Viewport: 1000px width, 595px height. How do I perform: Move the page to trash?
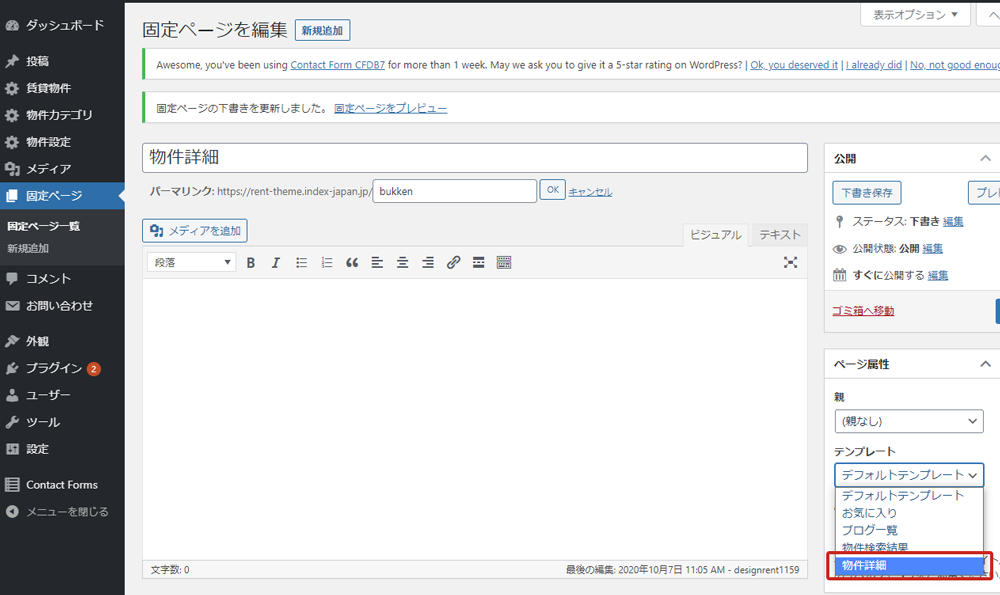pyautogui.click(x=863, y=311)
